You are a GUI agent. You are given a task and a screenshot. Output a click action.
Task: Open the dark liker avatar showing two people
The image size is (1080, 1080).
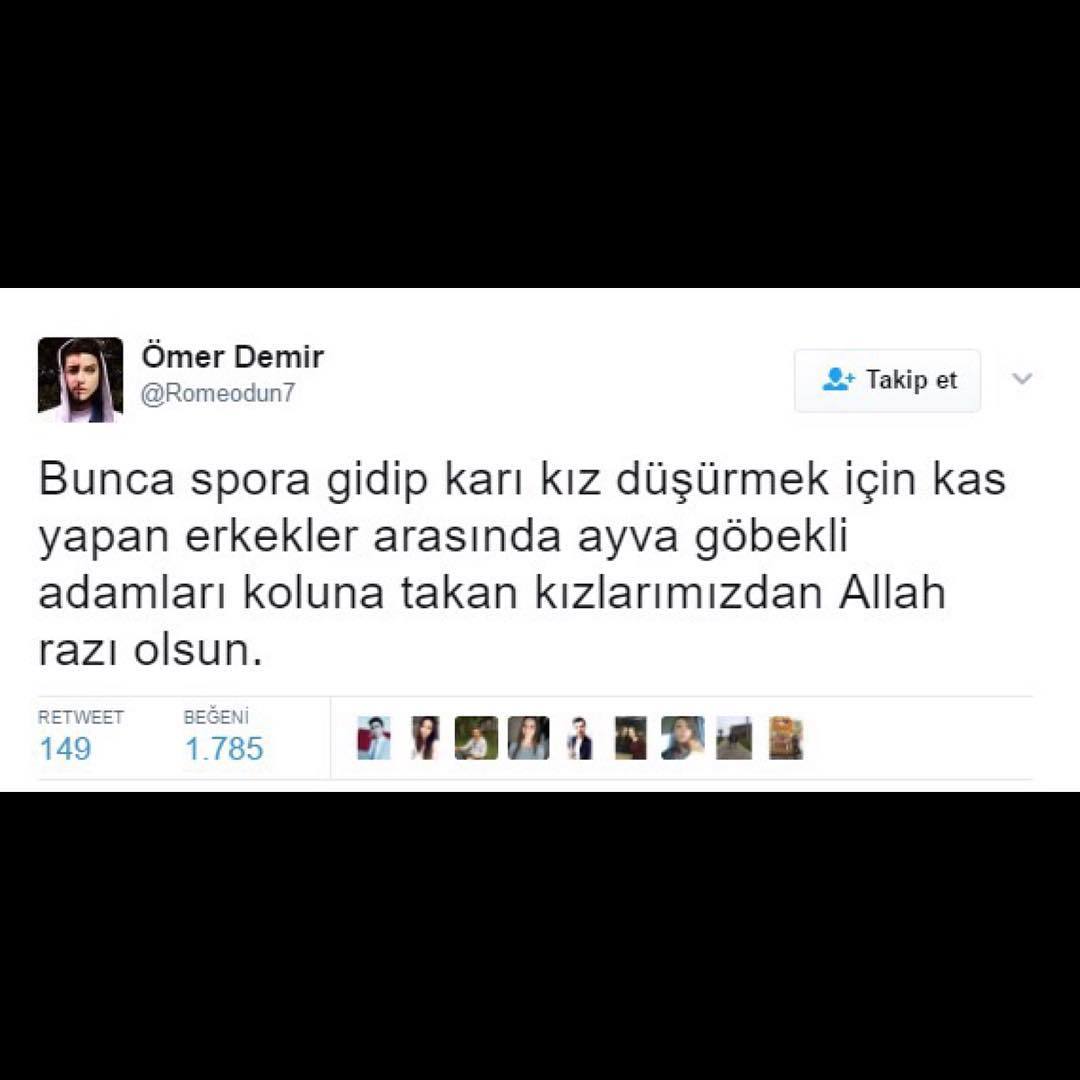point(631,738)
